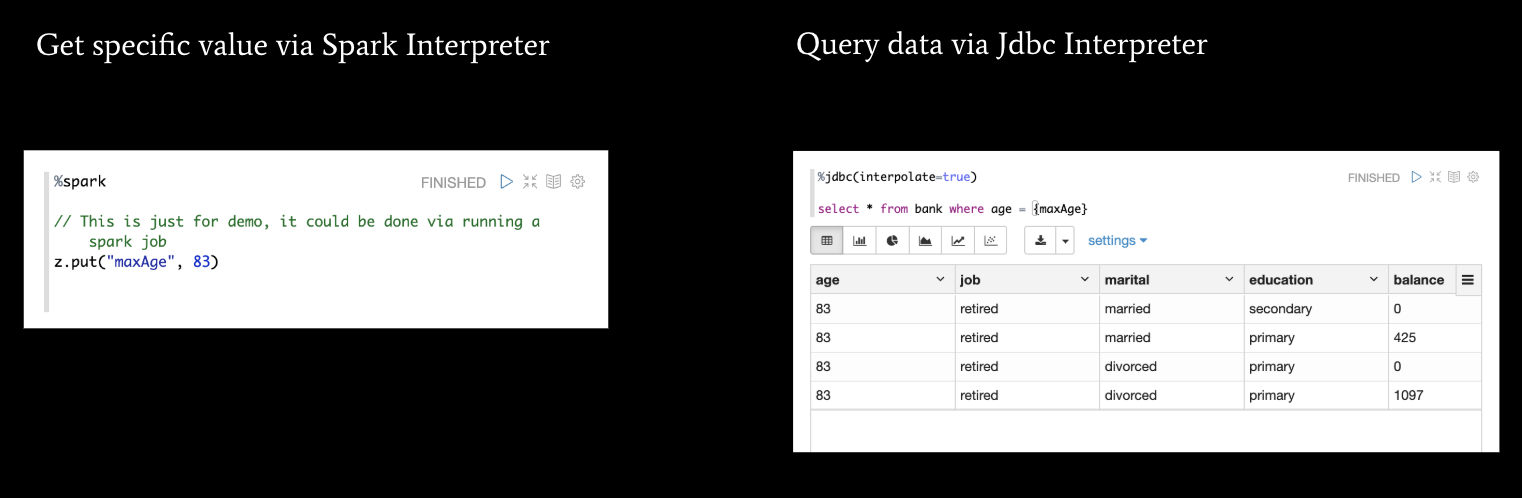The width and height of the screenshot is (1522, 498).
Task: Toggle output book icon in %jdbc paragraph
Action: click(x=1454, y=177)
